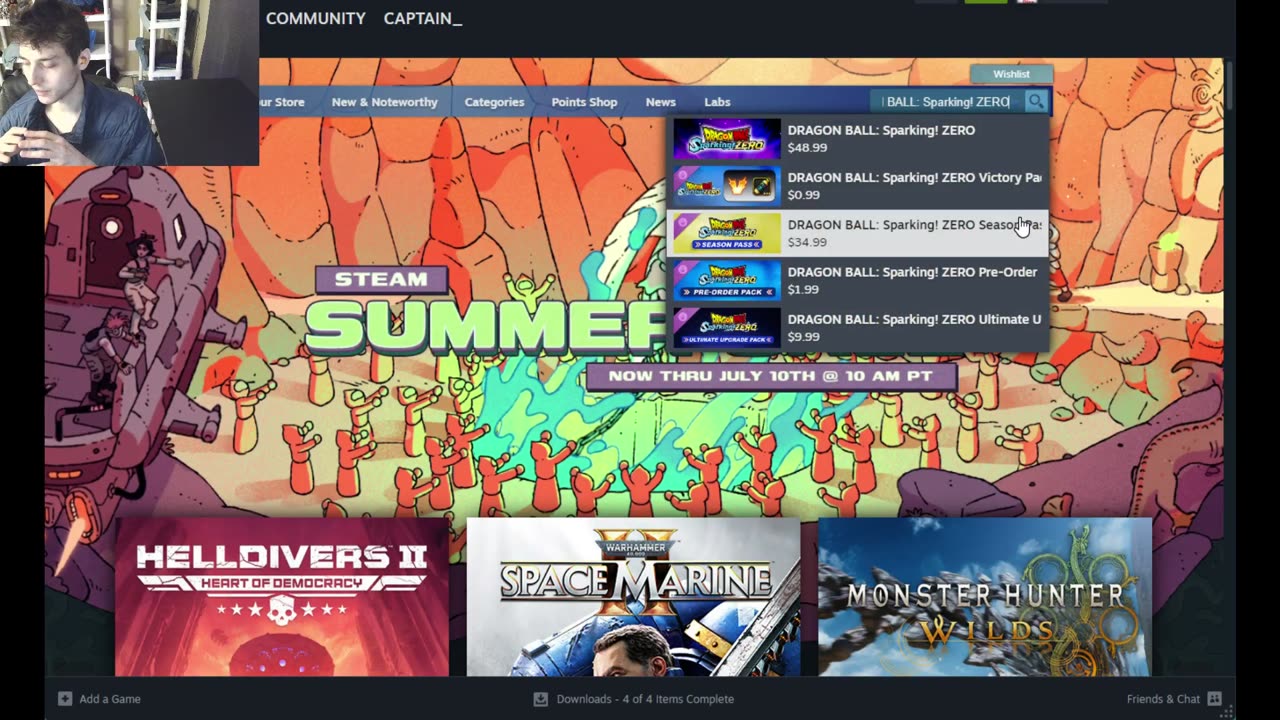1280x720 pixels.
Task: Open the Helldivers II Heart of Democracy card
Action: coord(282,597)
